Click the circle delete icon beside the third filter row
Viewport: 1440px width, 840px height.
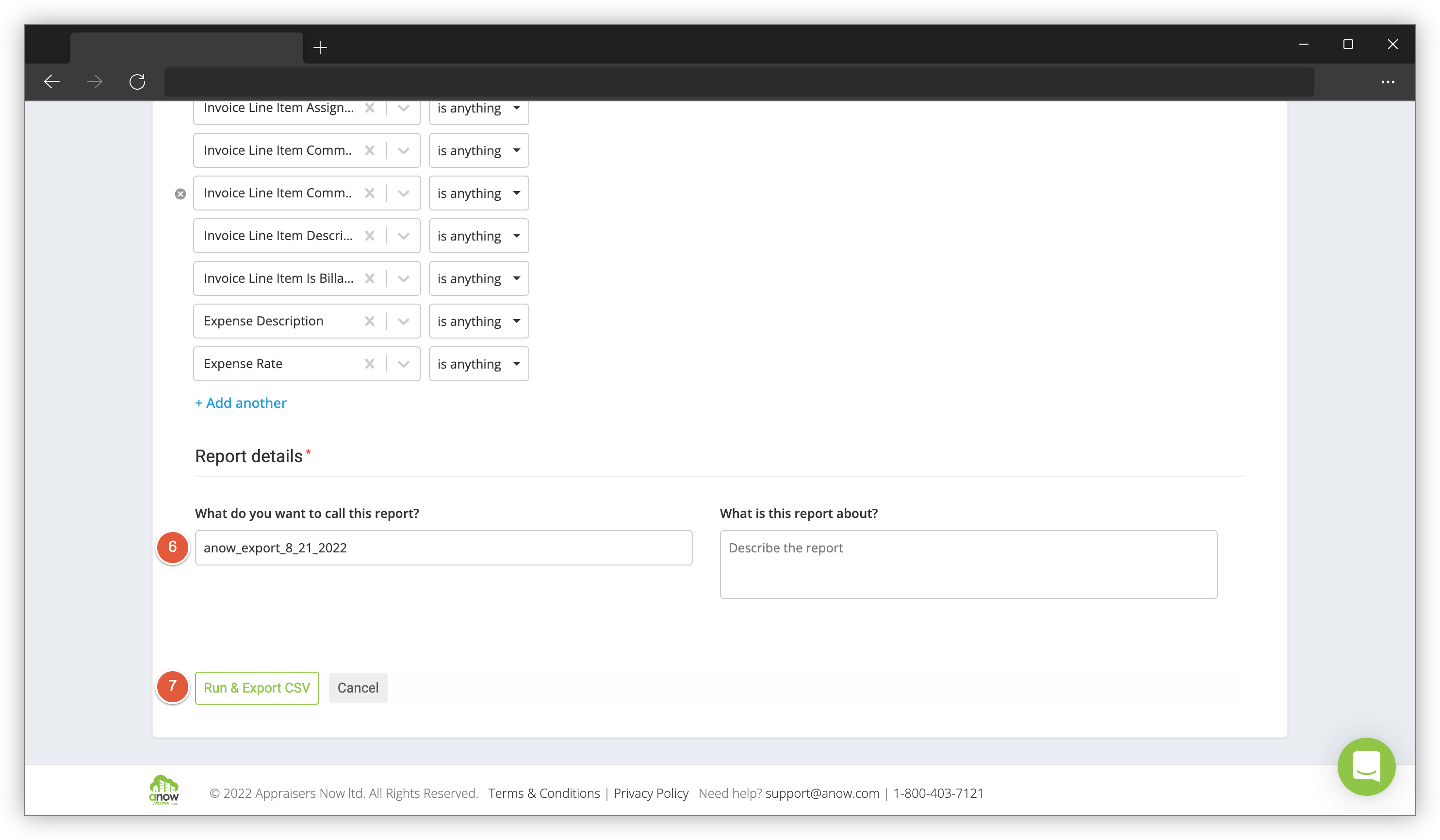pos(180,193)
